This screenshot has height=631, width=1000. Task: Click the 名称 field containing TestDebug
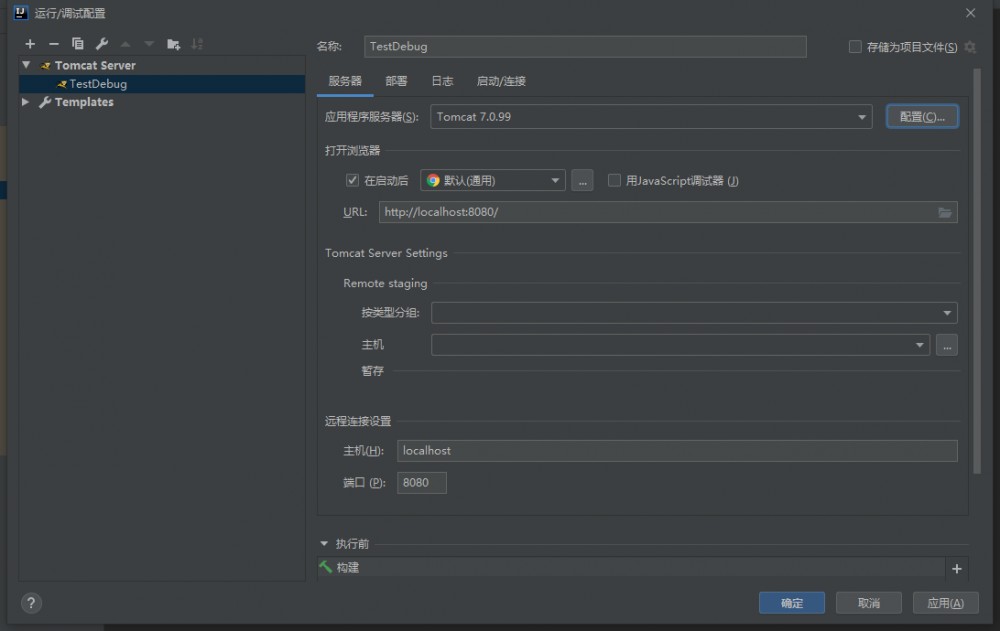tap(585, 47)
